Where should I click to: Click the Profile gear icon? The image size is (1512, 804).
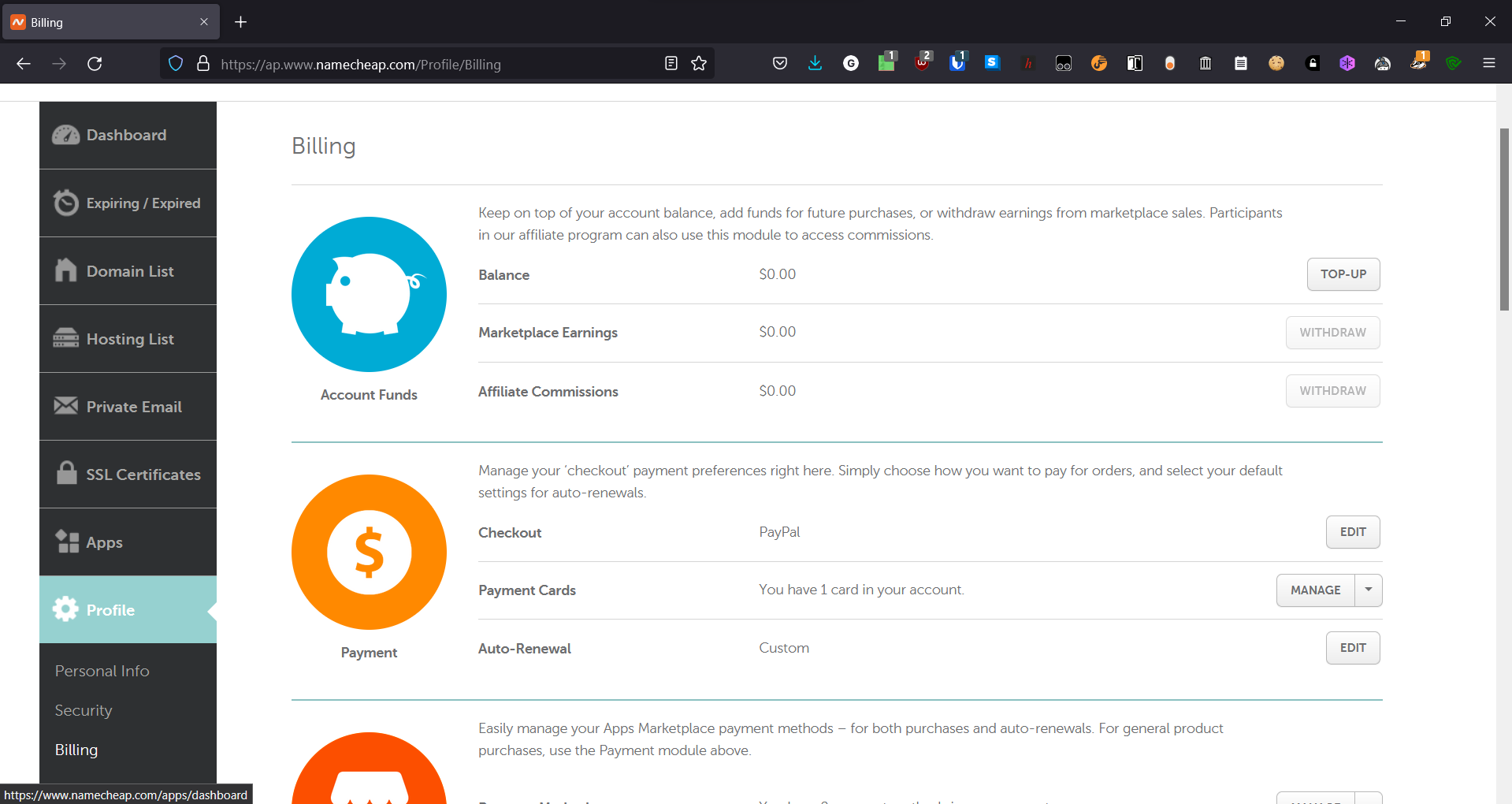coord(65,609)
